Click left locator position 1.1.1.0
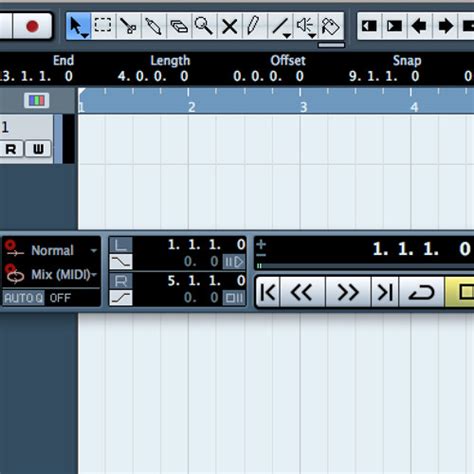Viewport: 474px width, 474px height. 206,245
